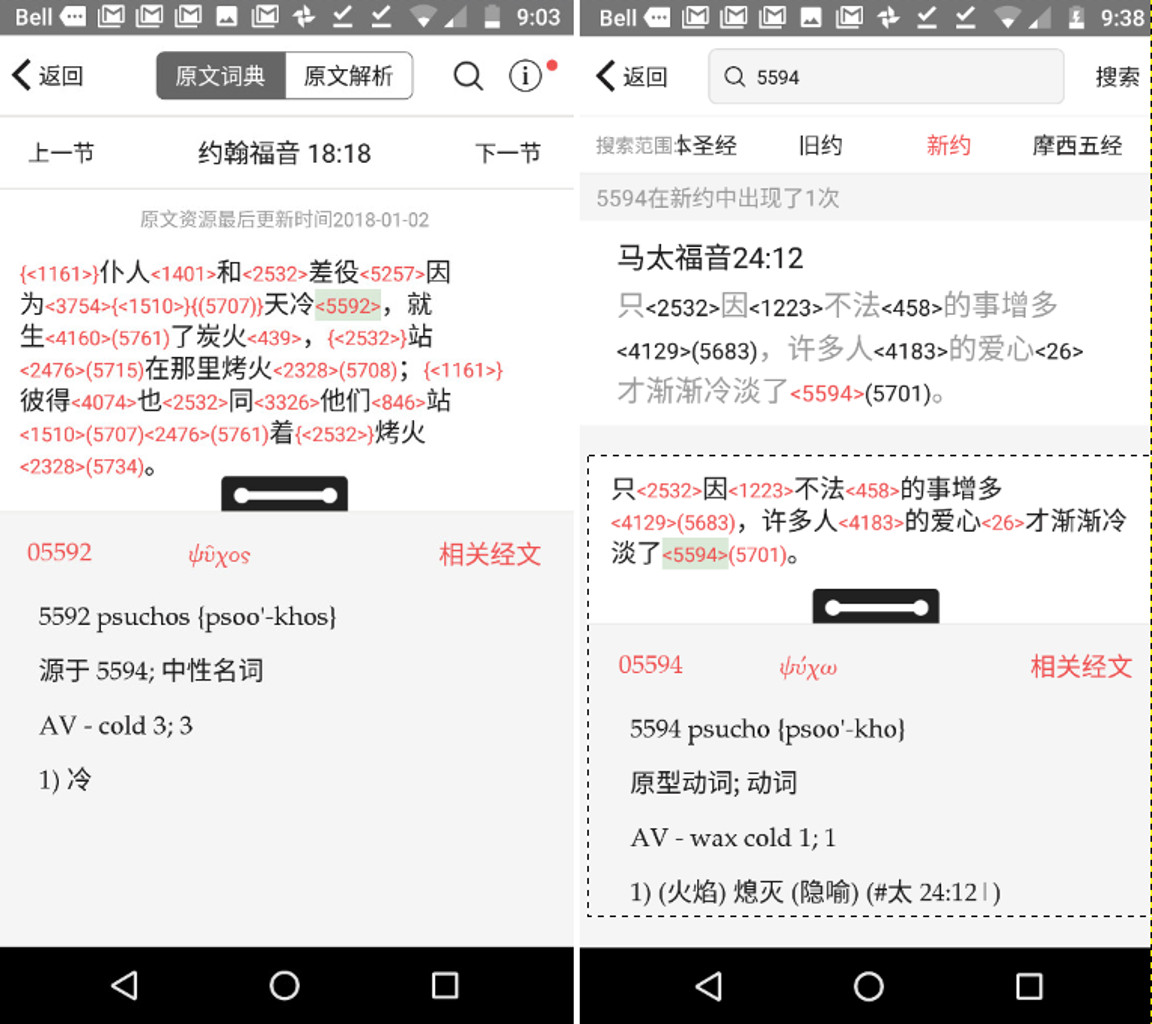The image size is (1152, 1024).
Task: Switch to 原文解析 segment
Action: click(348, 76)
